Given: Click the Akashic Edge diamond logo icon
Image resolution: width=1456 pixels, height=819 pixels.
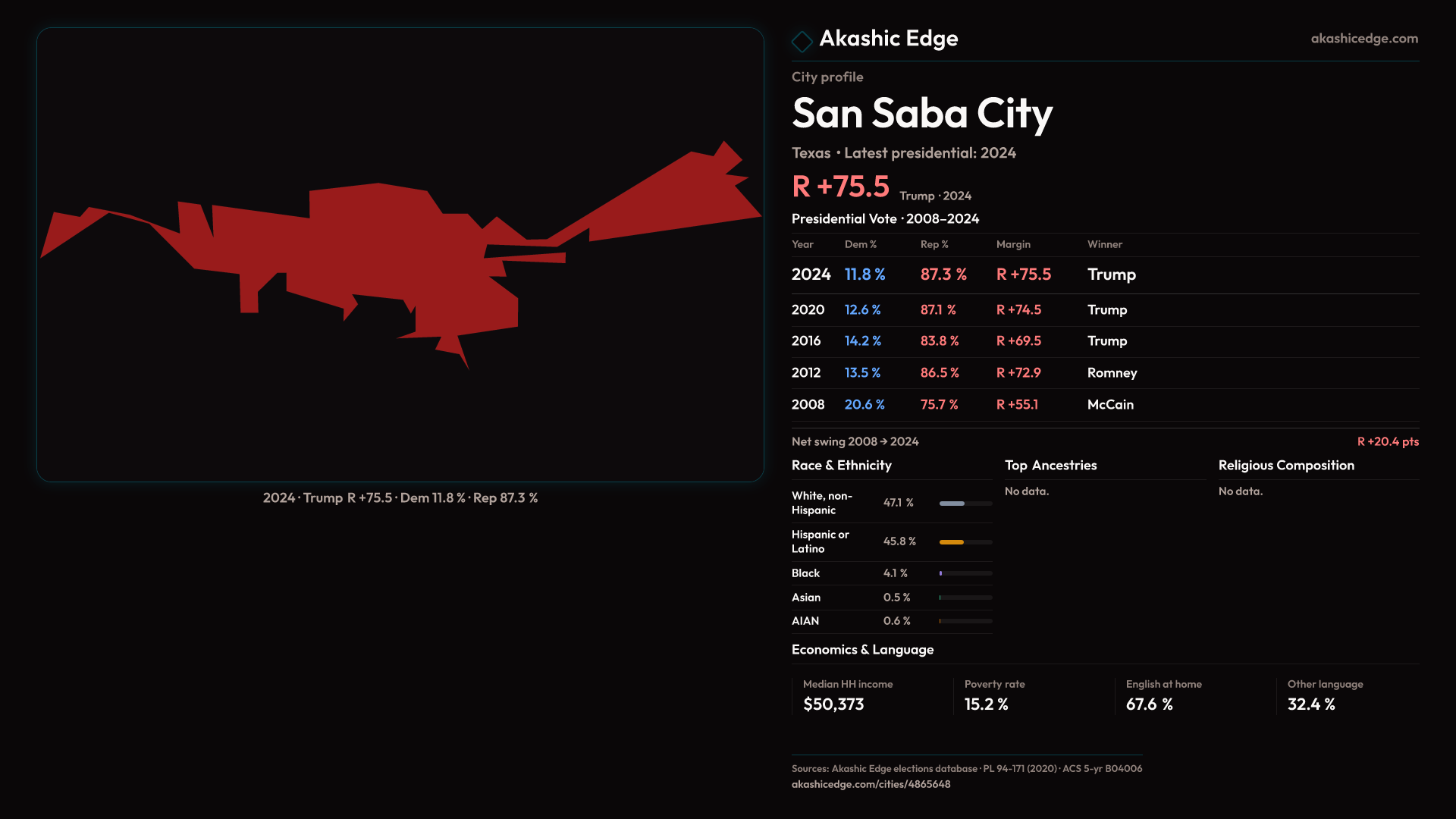Looking at the screenshot, I should (802, 41).
